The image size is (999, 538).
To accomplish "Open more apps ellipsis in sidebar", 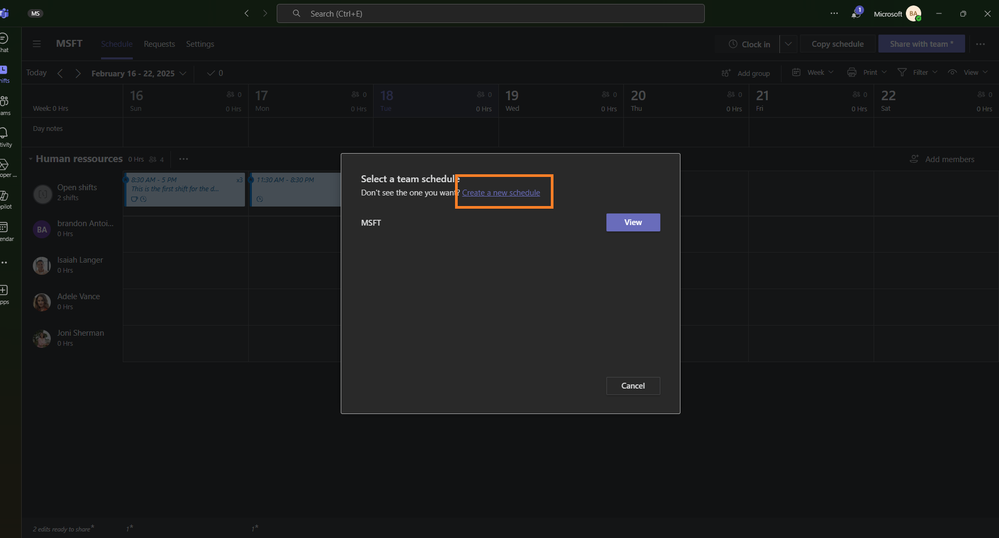I will tap(4, 262).
